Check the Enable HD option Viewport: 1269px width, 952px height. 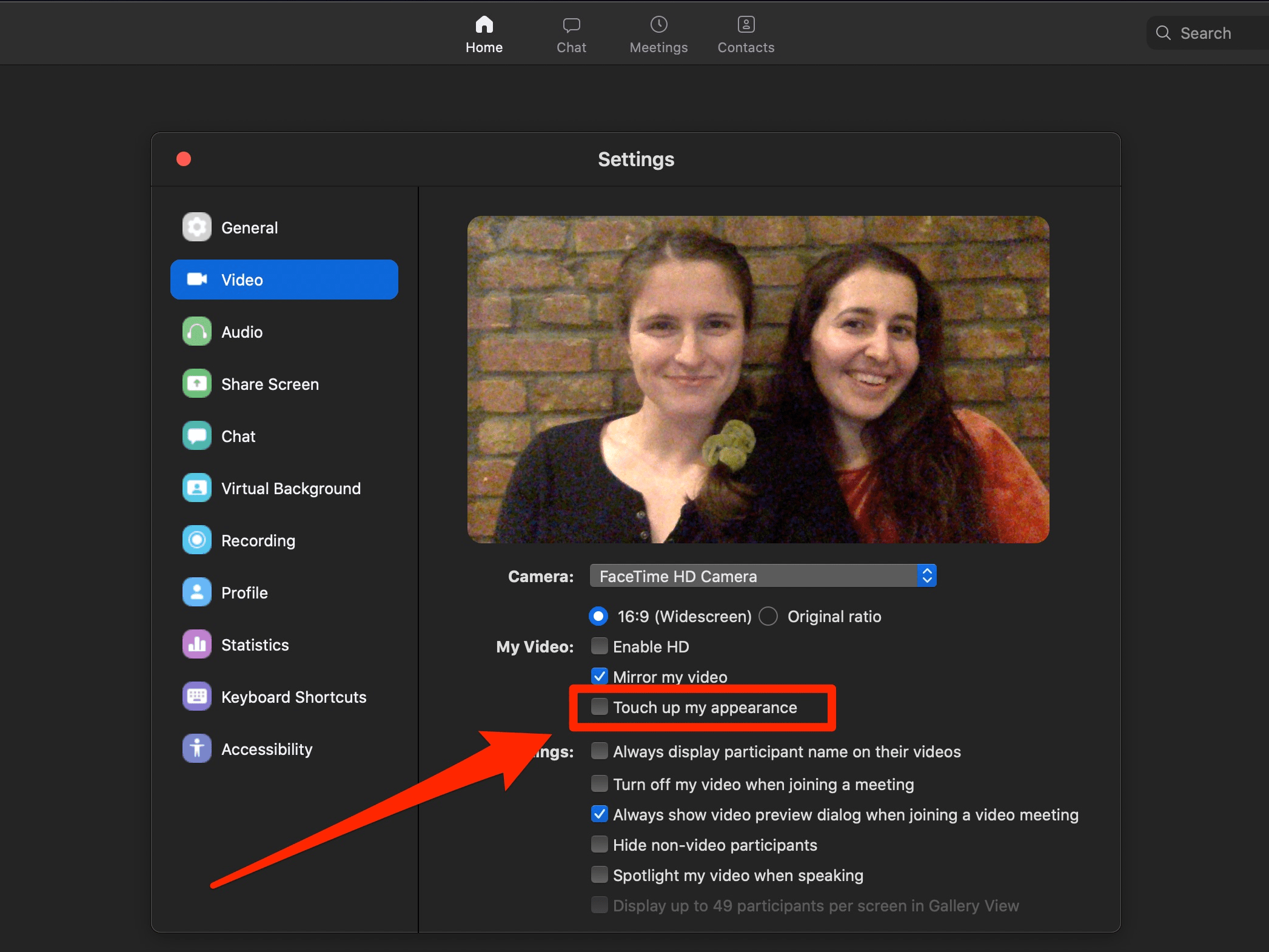coord(599,646)
